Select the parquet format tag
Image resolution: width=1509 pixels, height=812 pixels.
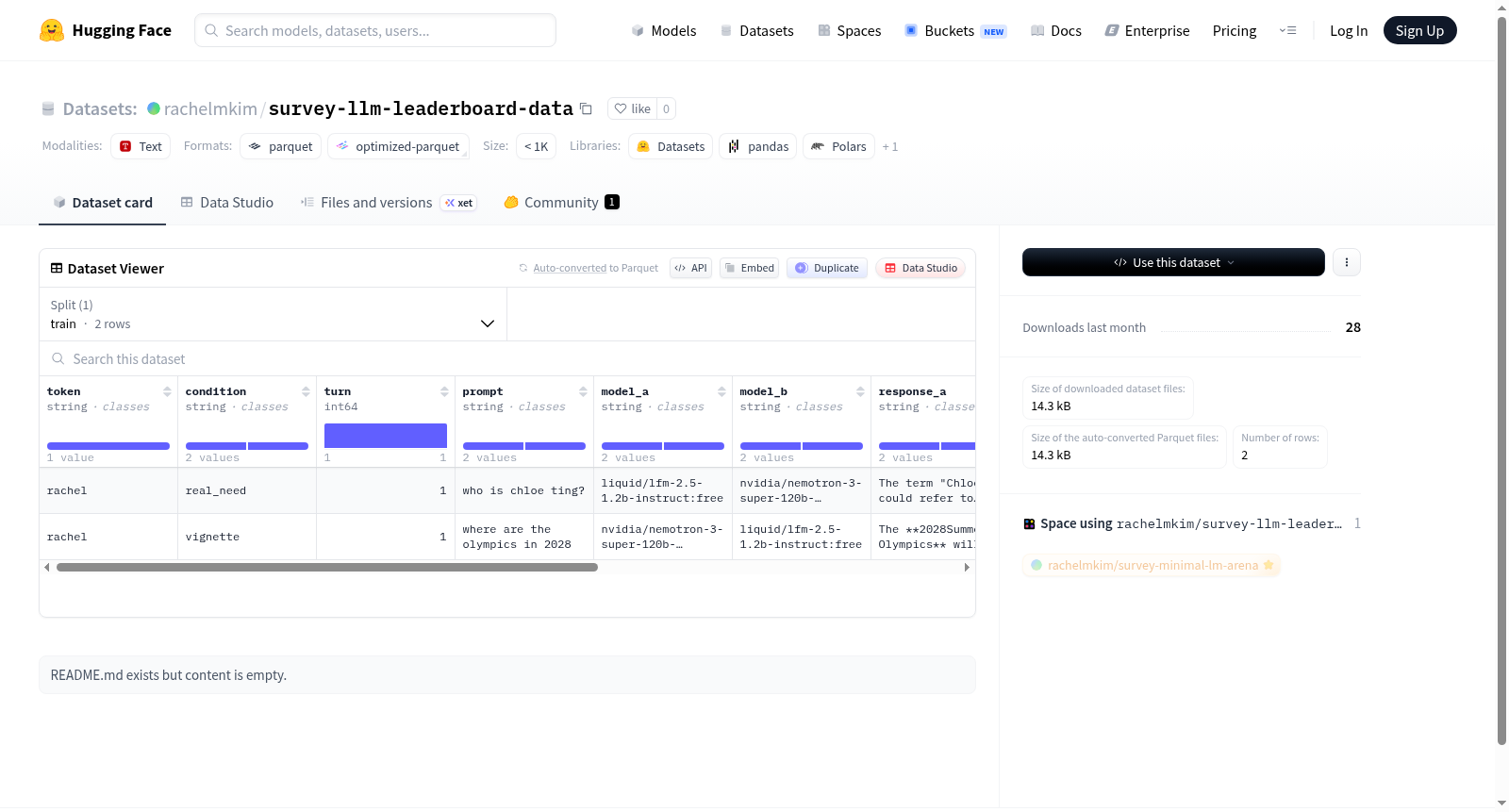[x=281, y=146]
